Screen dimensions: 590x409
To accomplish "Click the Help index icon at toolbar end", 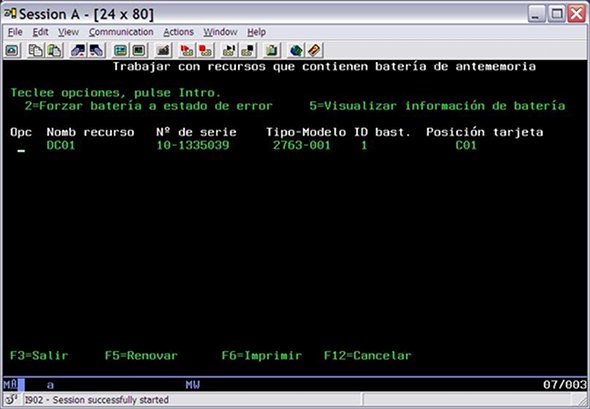I will pyautogui.click(x=314, y=50).
